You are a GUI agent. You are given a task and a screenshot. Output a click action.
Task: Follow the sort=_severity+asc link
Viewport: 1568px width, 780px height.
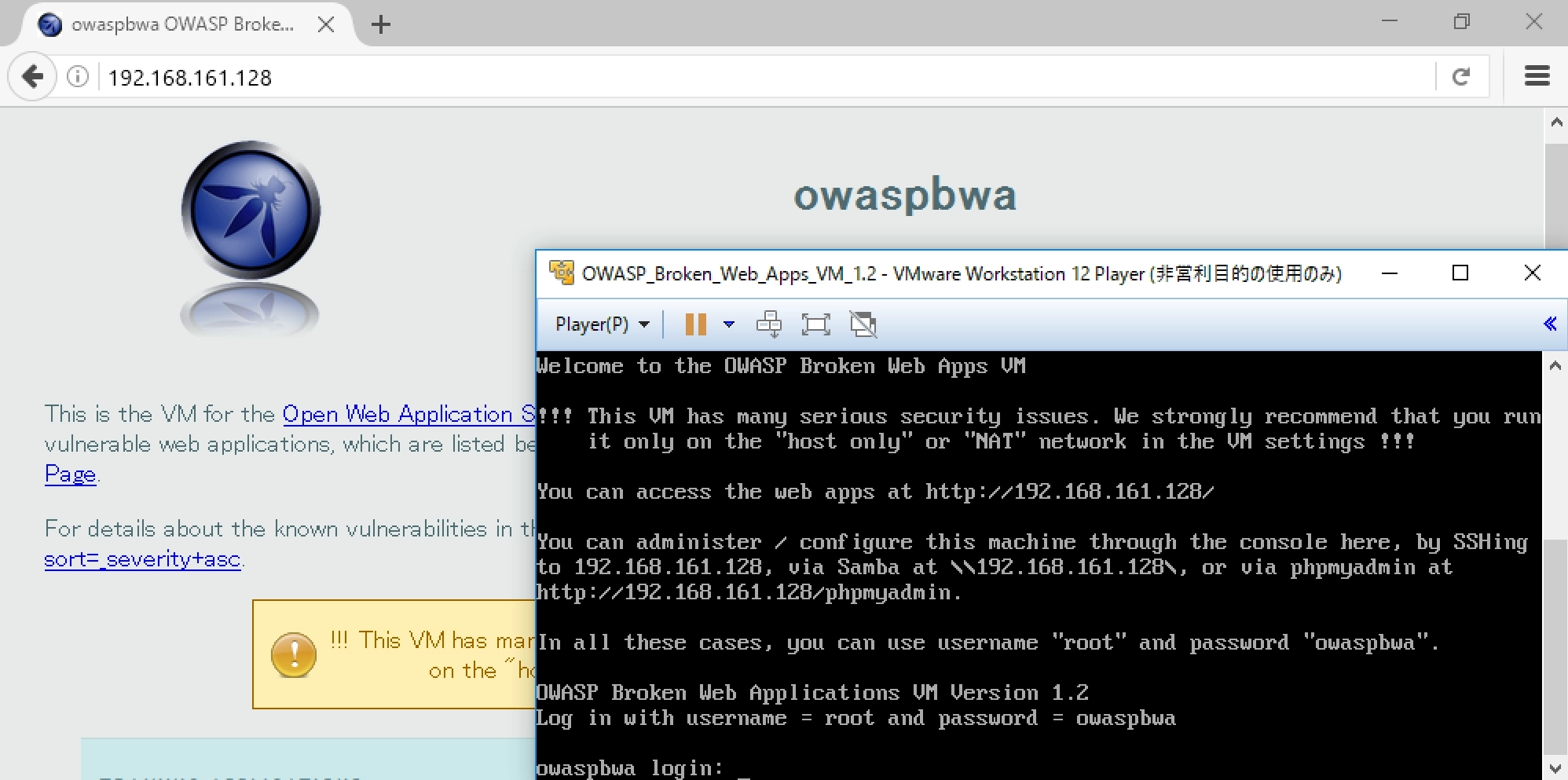142,559
